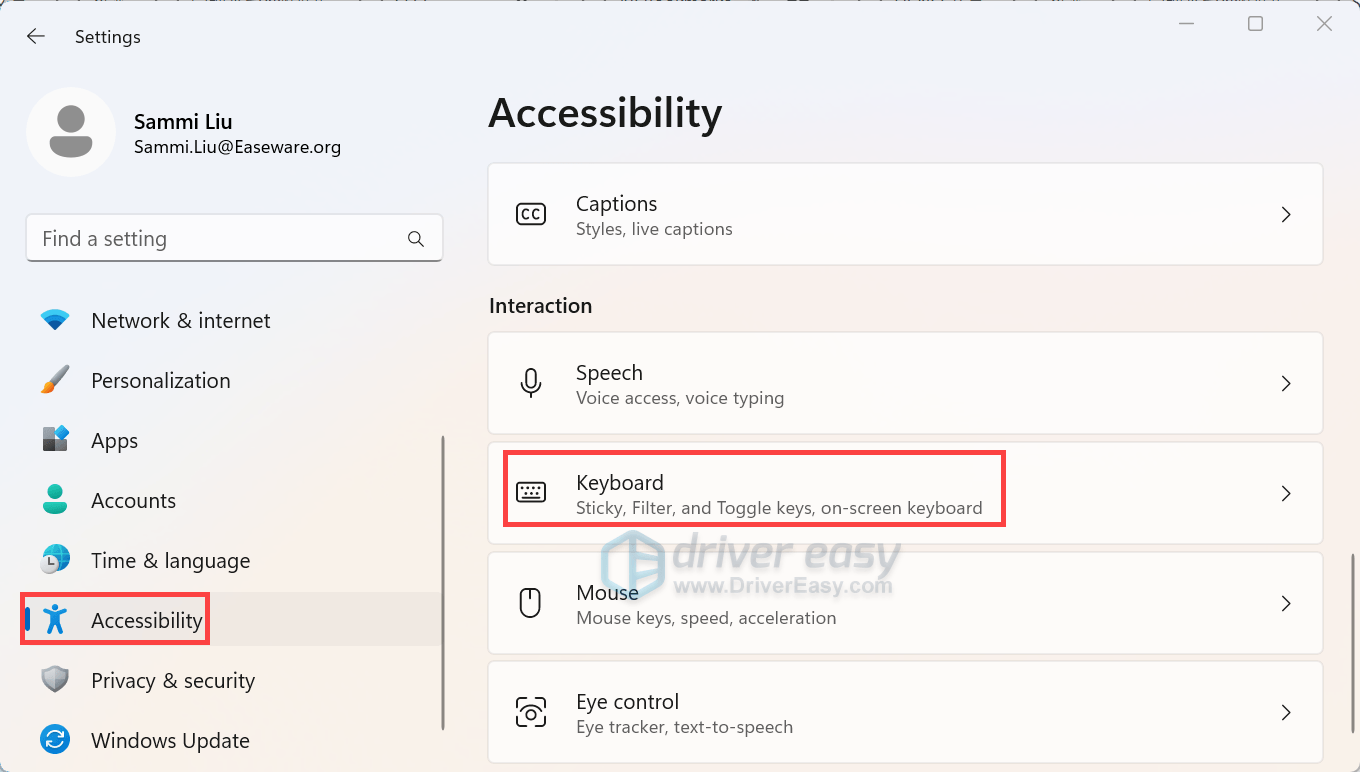
Task: Click the Accessibility person icon in sidebar
Action: (55, 620)
